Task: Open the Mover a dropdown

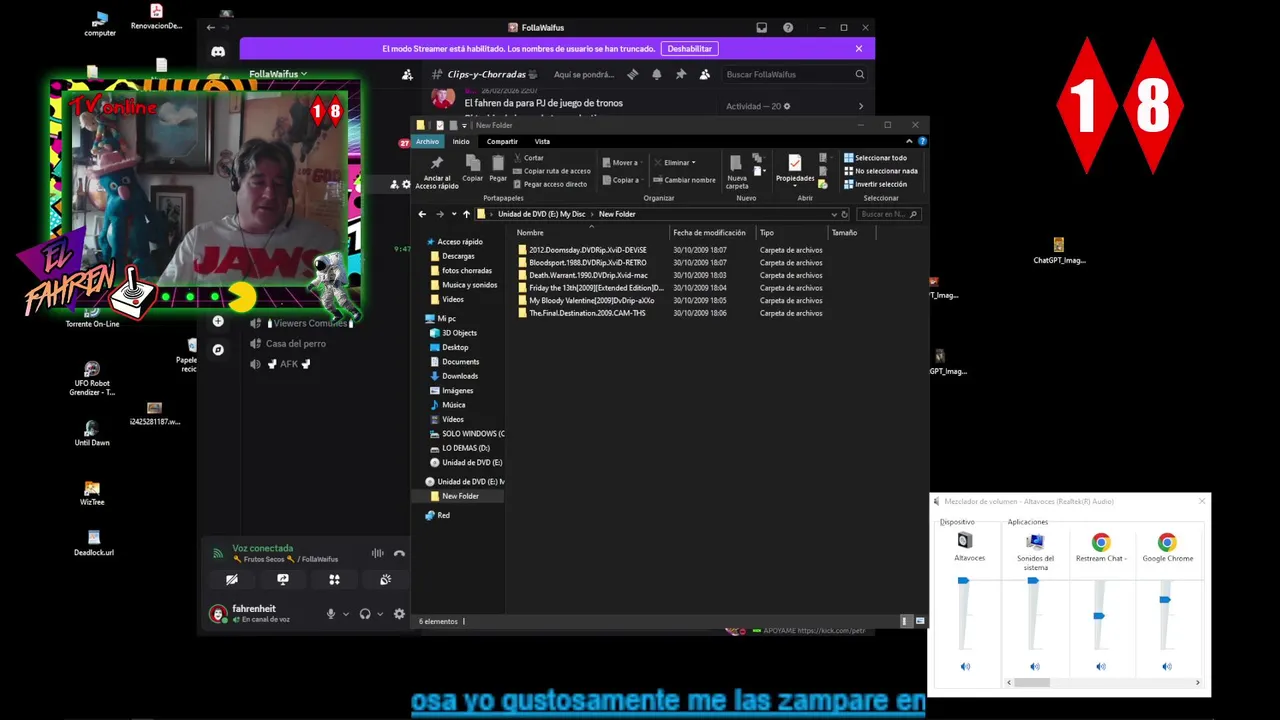Action: (x=623, y=162)
